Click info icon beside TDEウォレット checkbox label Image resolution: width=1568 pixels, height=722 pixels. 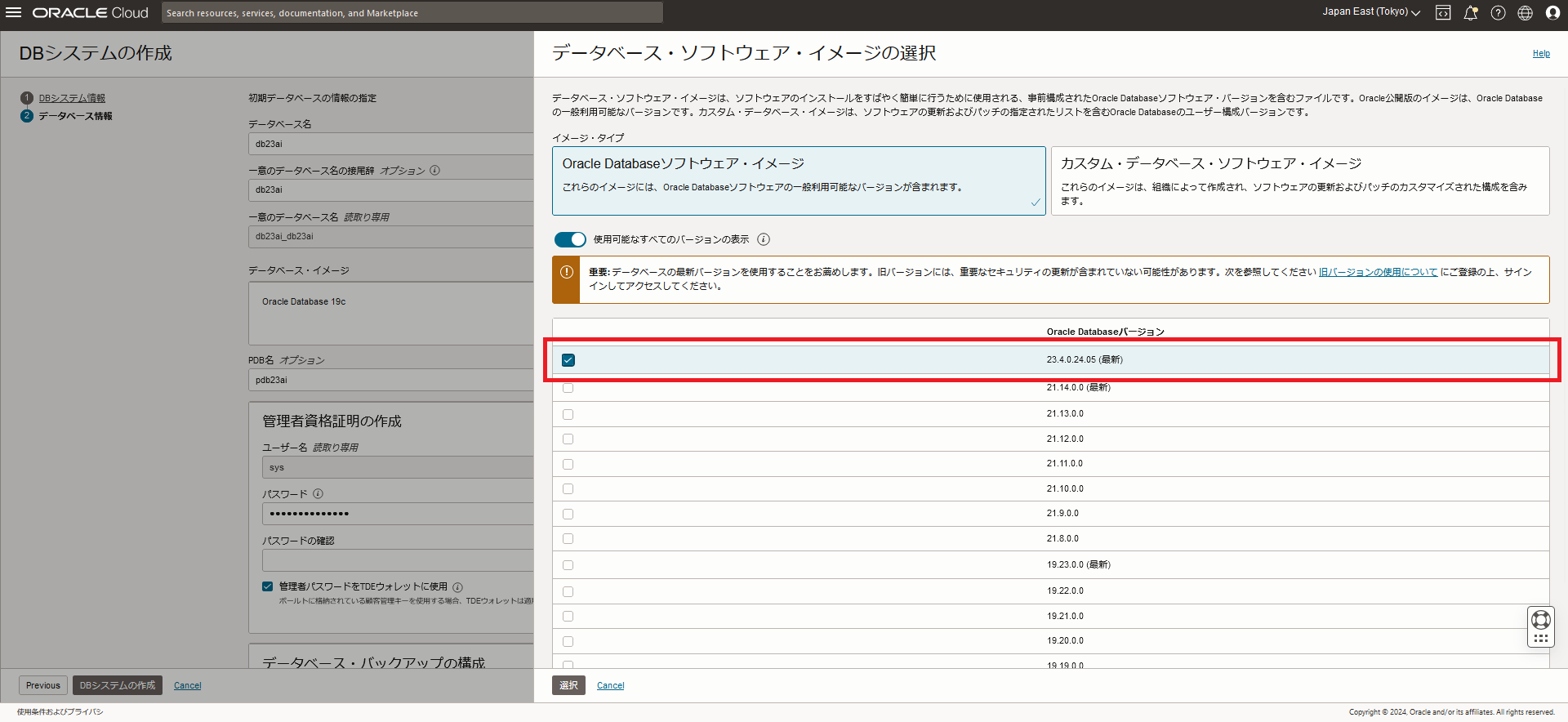tap(457, 587)
